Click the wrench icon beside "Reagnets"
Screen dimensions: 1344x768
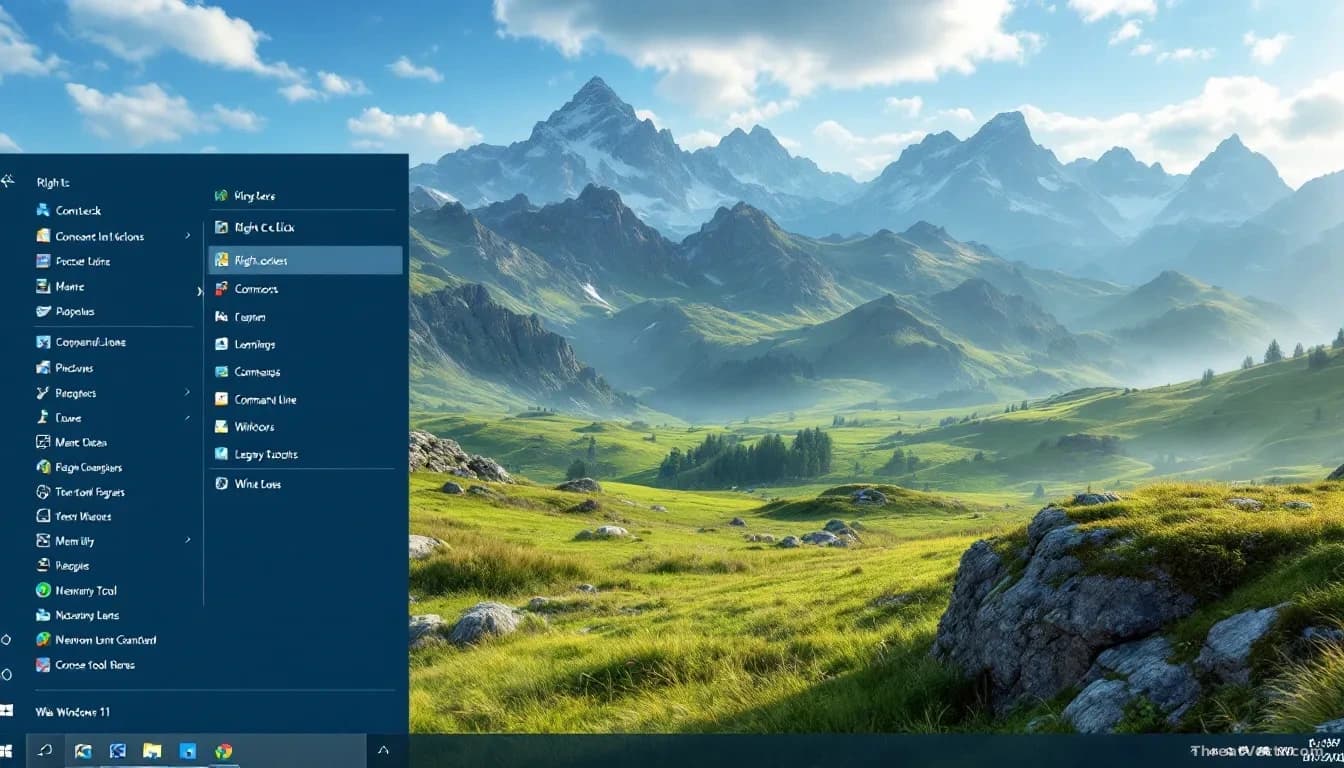point(43,393)
